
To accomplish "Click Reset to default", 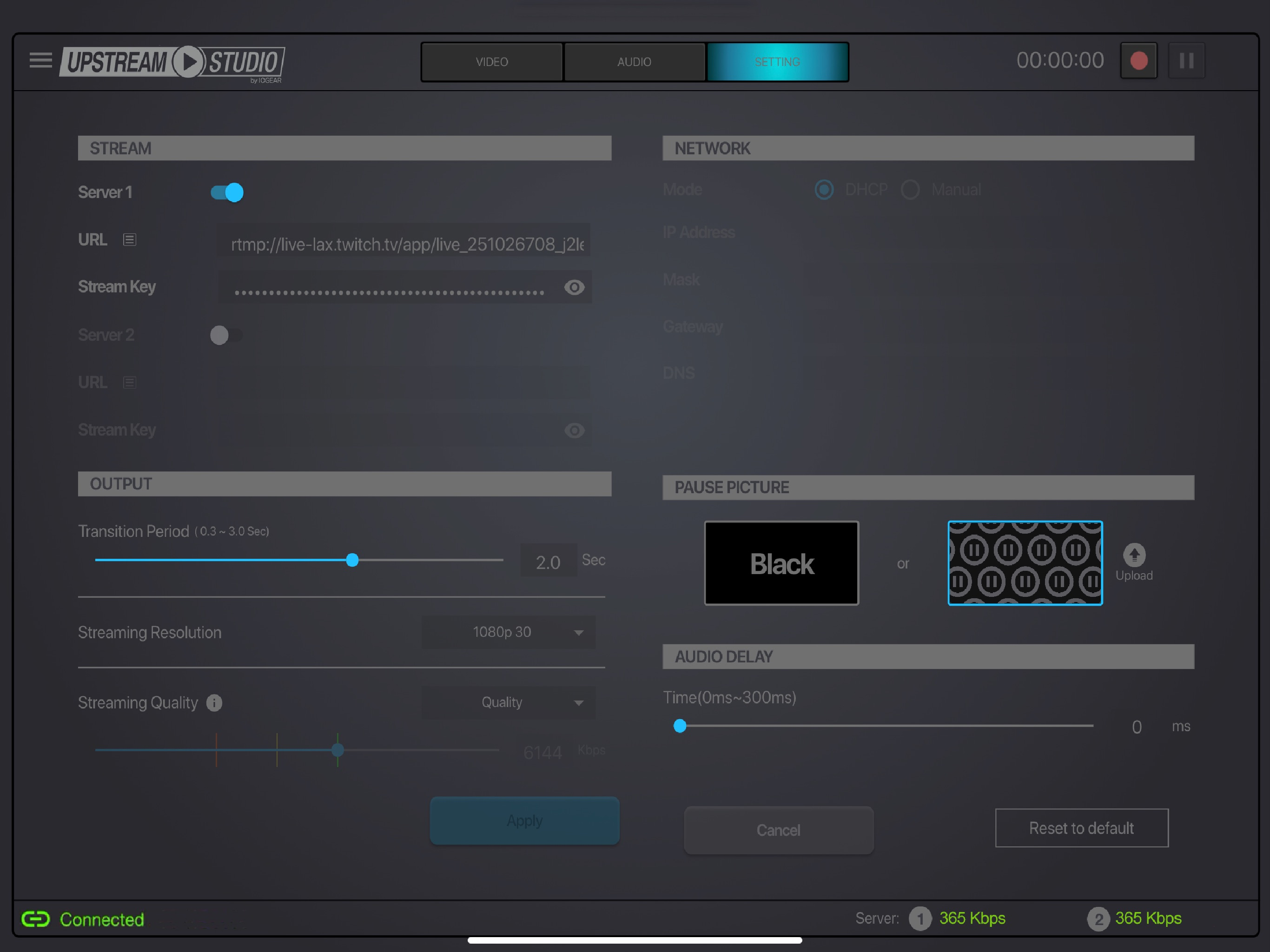I will [x=1081, y=828].
